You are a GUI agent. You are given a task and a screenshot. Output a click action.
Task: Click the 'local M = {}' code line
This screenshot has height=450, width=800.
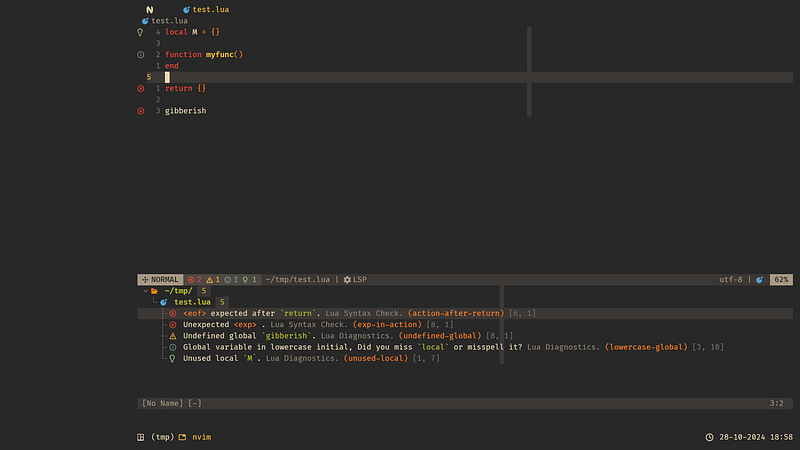[x=192, y=32]
